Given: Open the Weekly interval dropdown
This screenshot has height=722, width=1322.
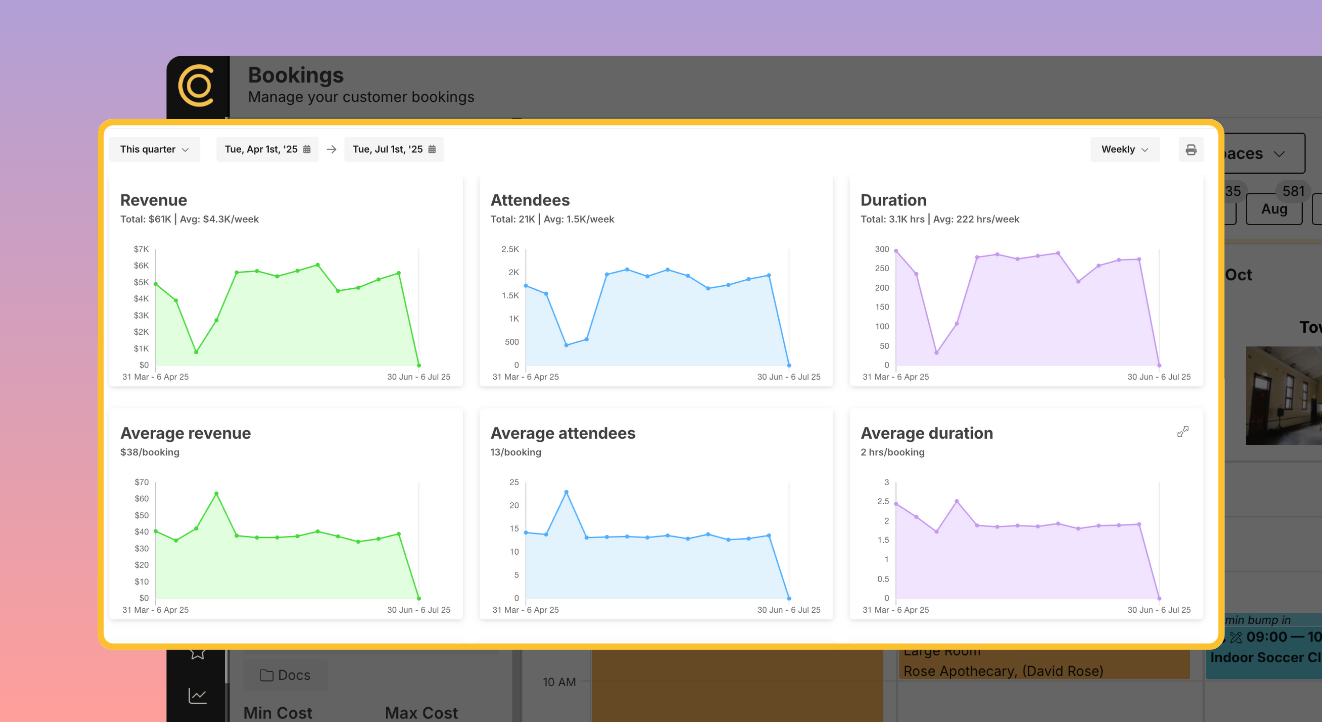Looking at the screenshot, I should tap(1125, 148).
